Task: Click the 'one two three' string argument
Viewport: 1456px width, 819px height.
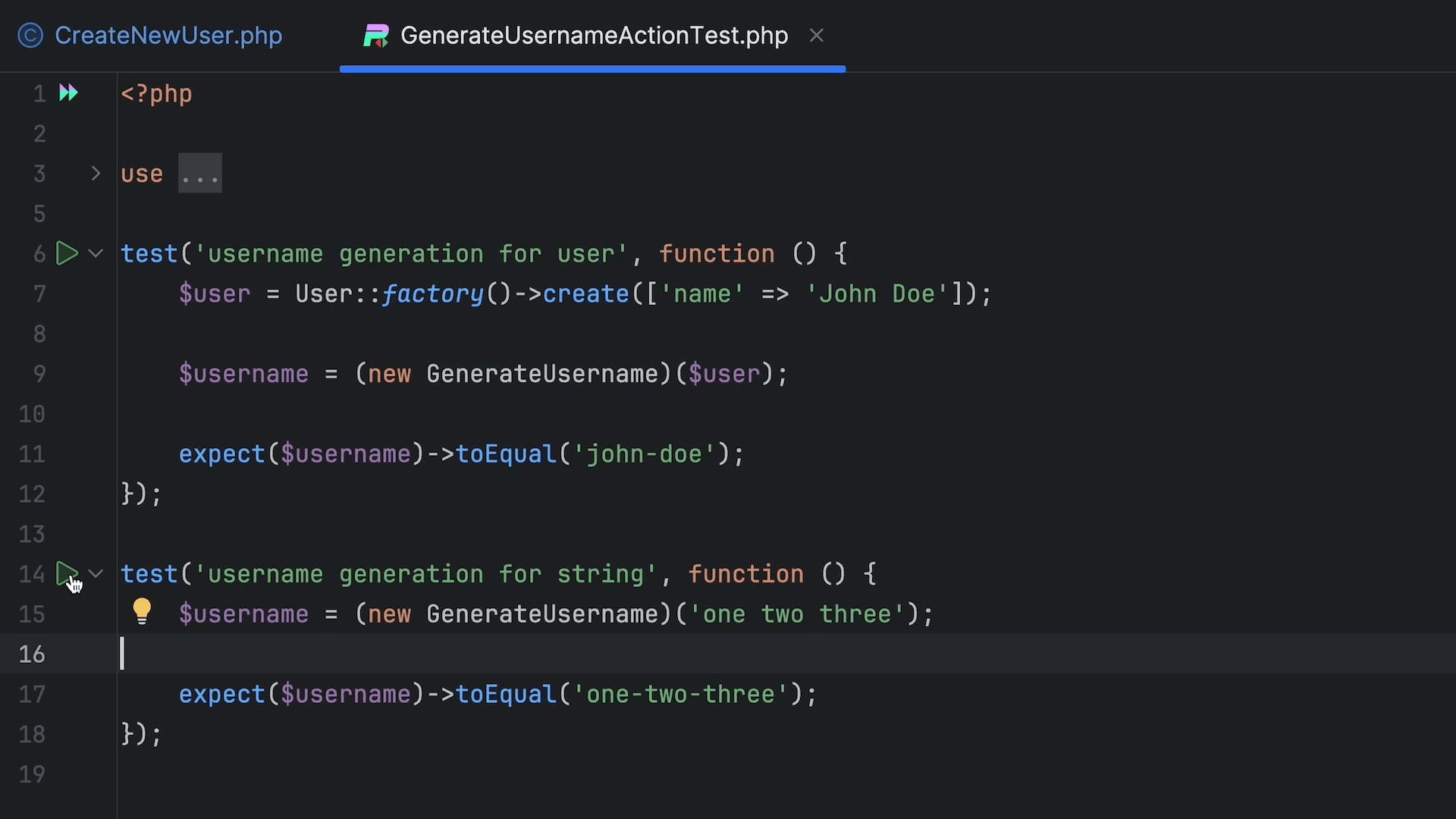Action: pyautogui.click(x=796, y=614)
